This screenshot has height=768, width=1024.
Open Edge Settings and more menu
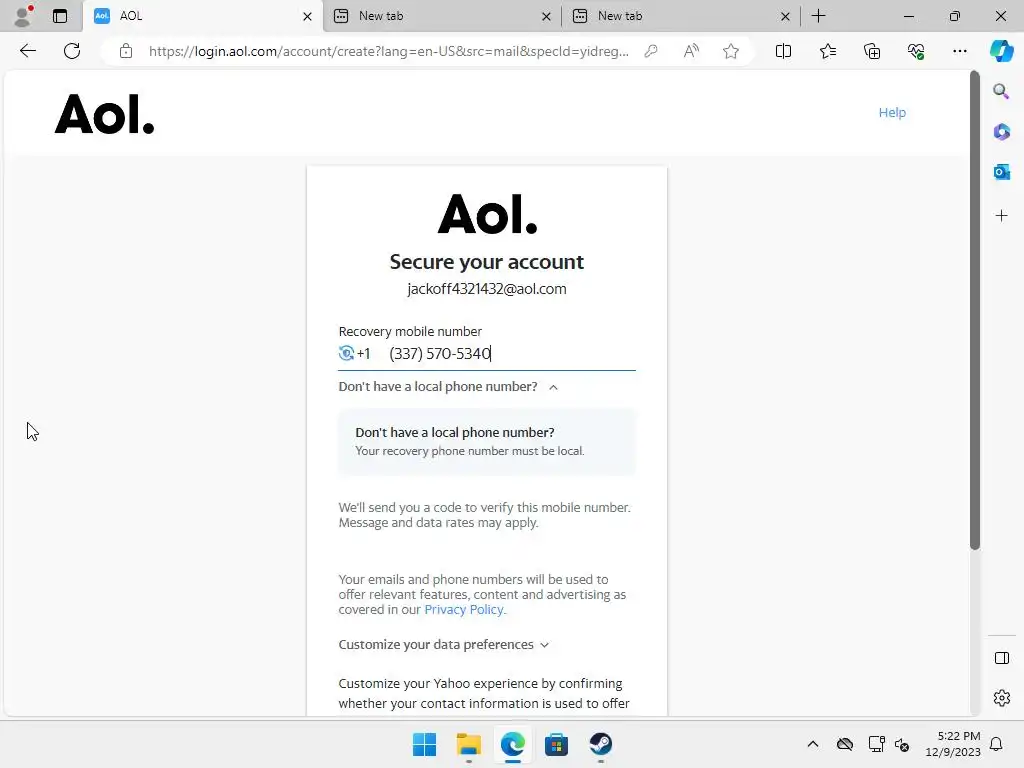[959, 51]
